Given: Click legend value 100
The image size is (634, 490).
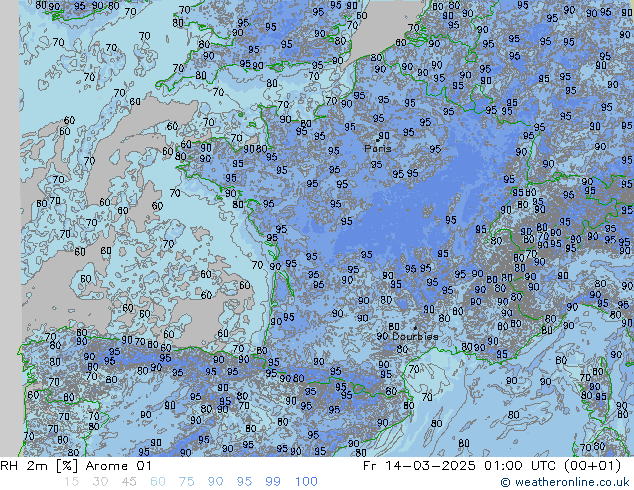Looking at the screenshot, I should [x=306, y=482].
